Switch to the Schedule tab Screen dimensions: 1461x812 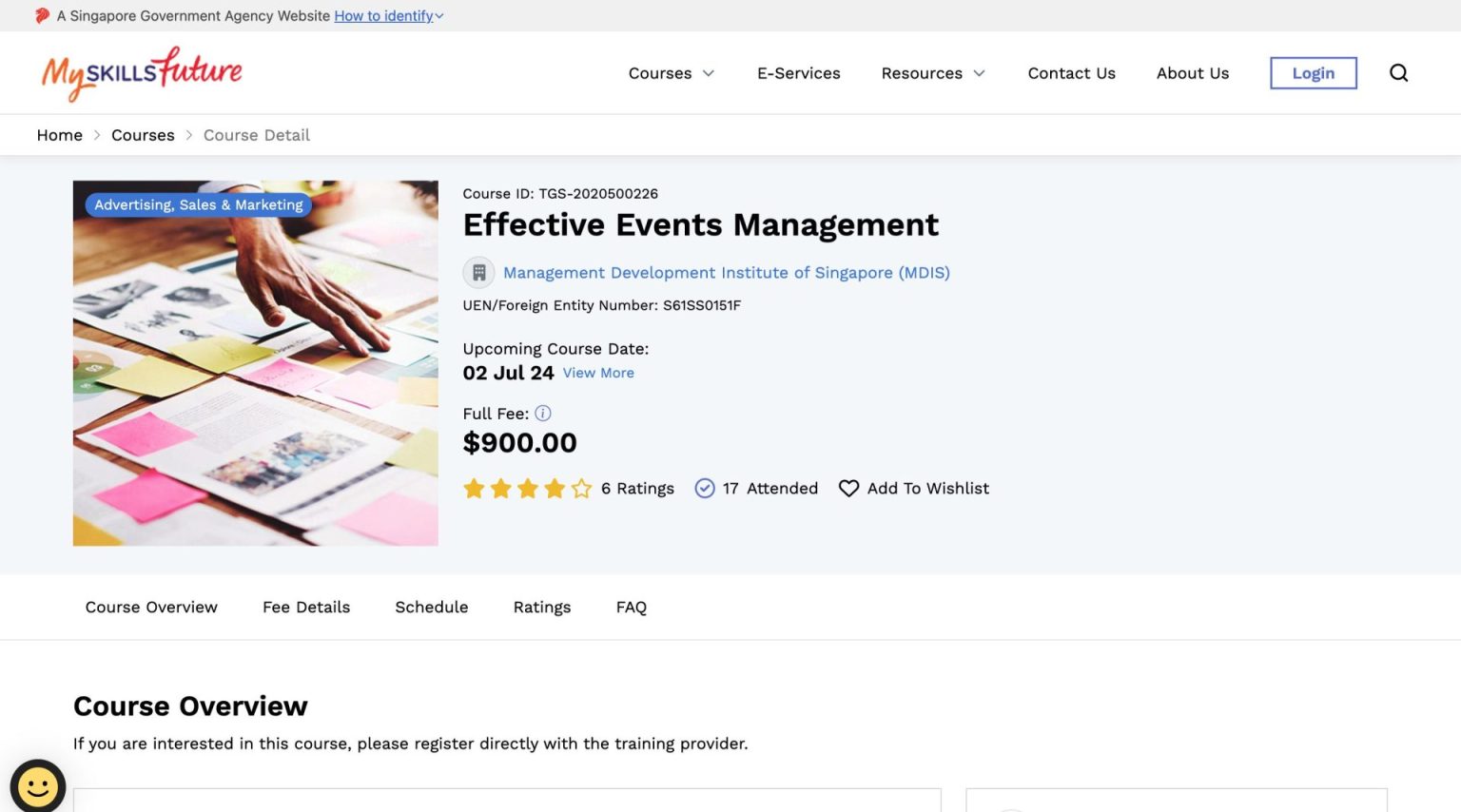click(x=432, y=607)
